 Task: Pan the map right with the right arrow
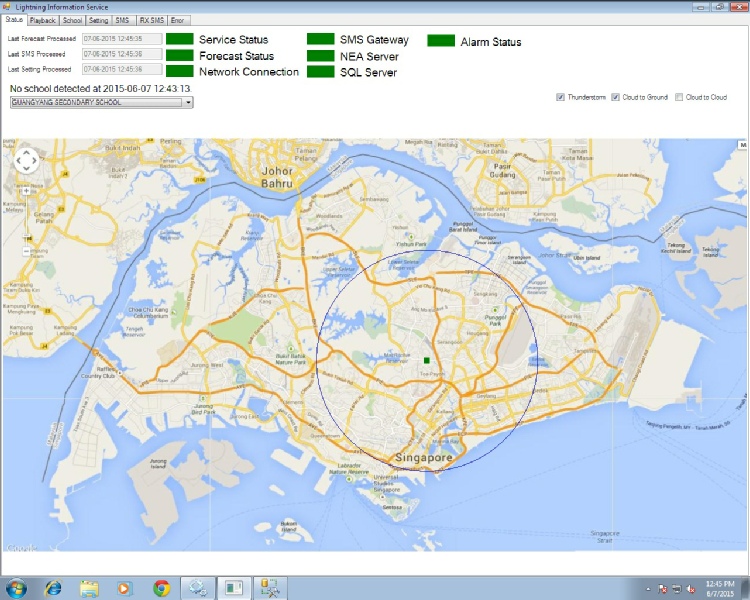click(34, 161)
